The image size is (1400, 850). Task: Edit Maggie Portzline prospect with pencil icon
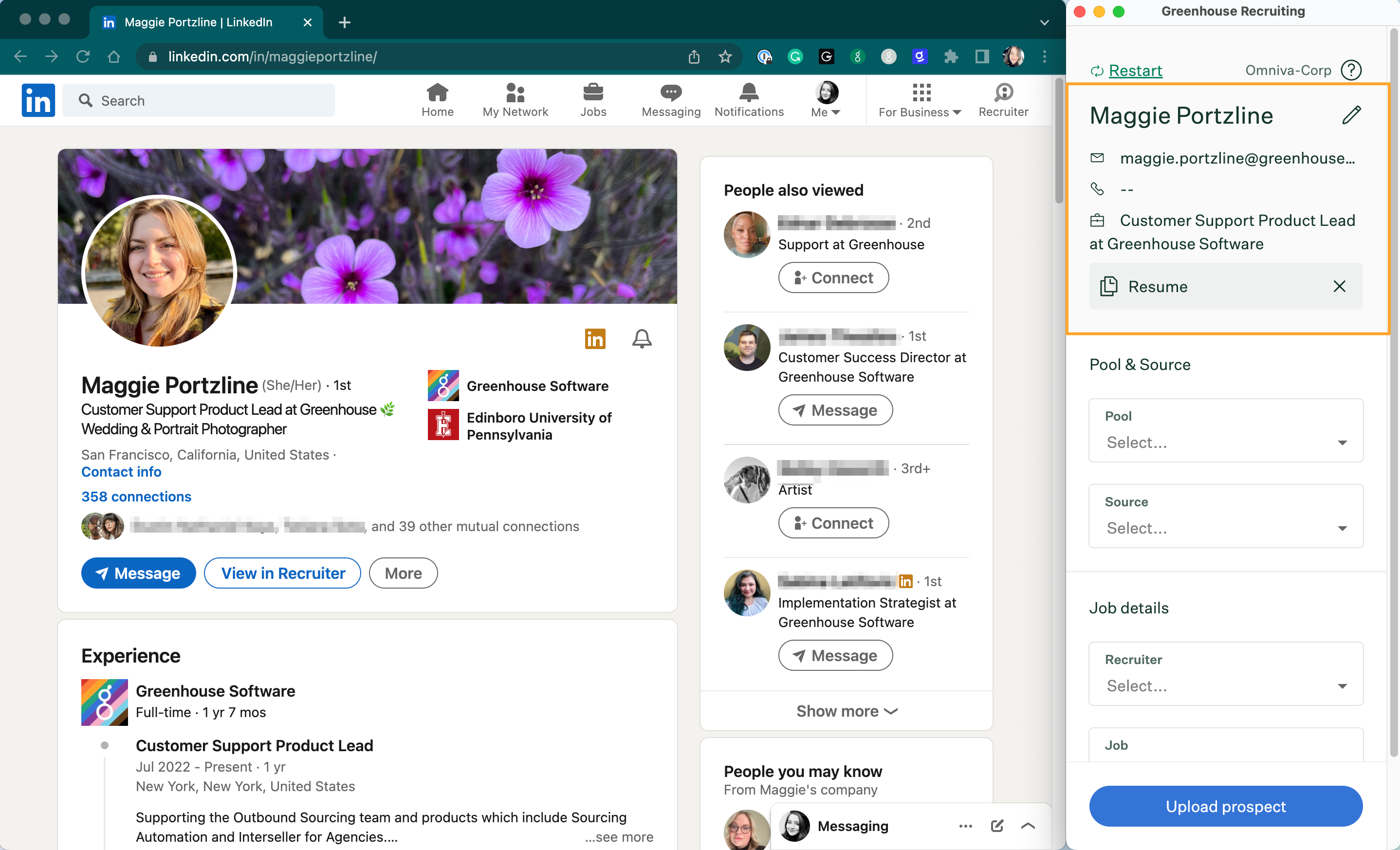tap(1351, 115)
